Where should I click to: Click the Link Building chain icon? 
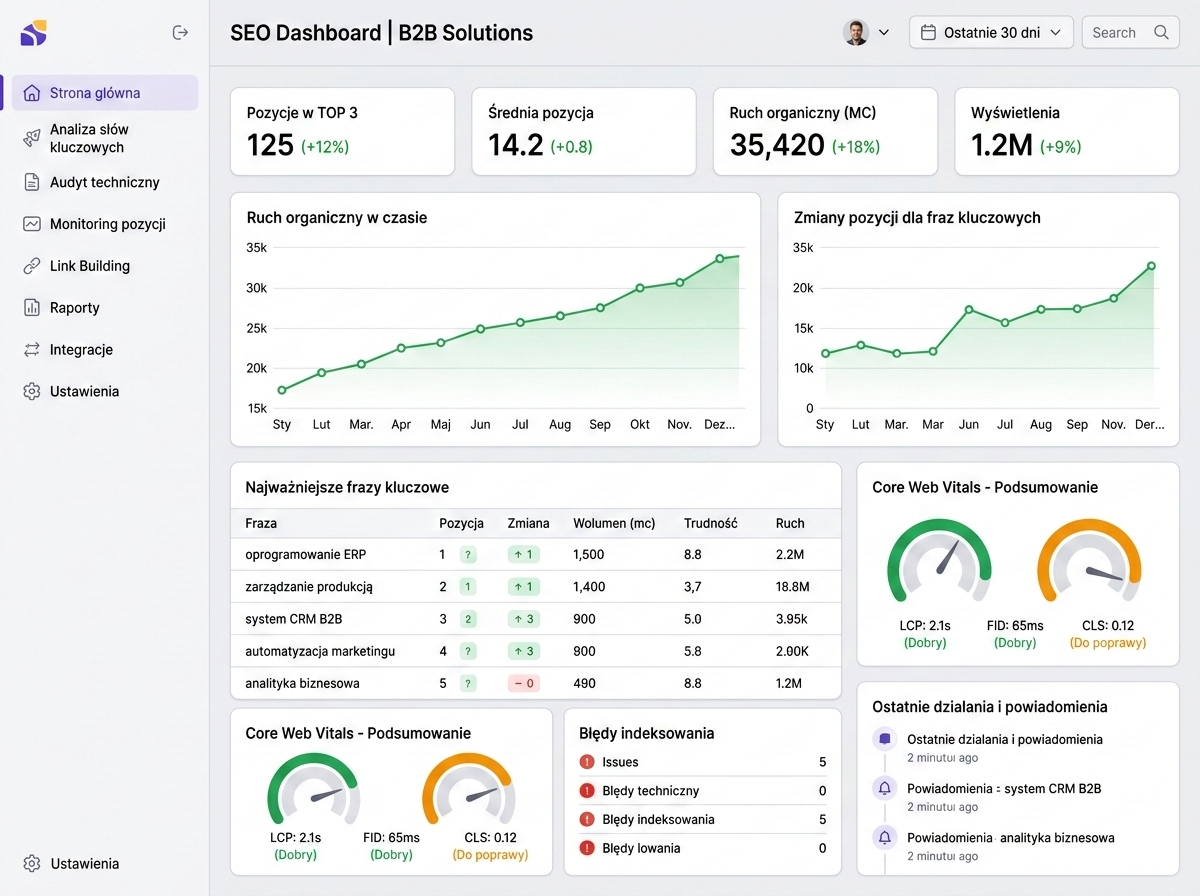[32, 266]
